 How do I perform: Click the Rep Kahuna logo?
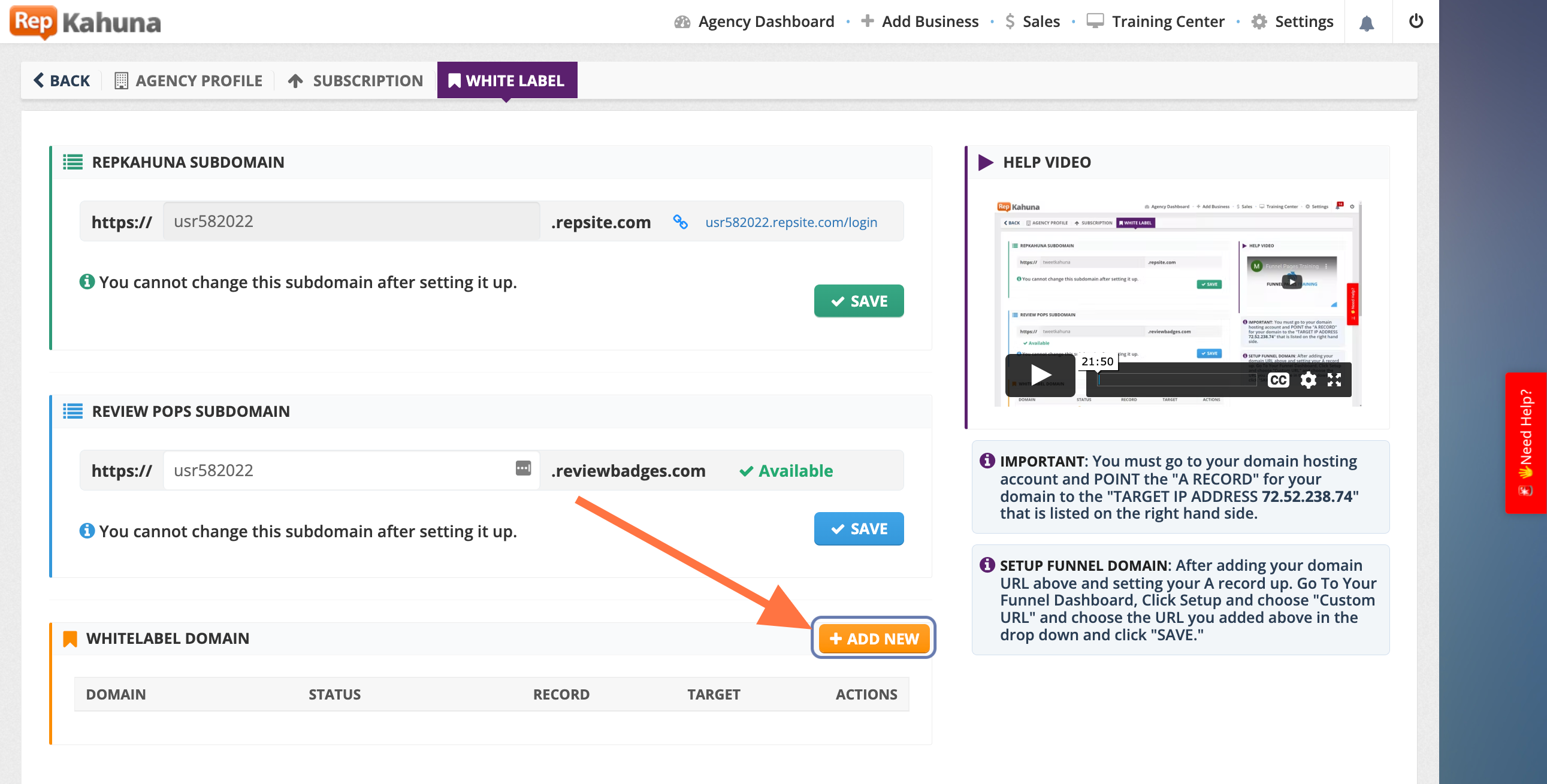coord(85,22)
